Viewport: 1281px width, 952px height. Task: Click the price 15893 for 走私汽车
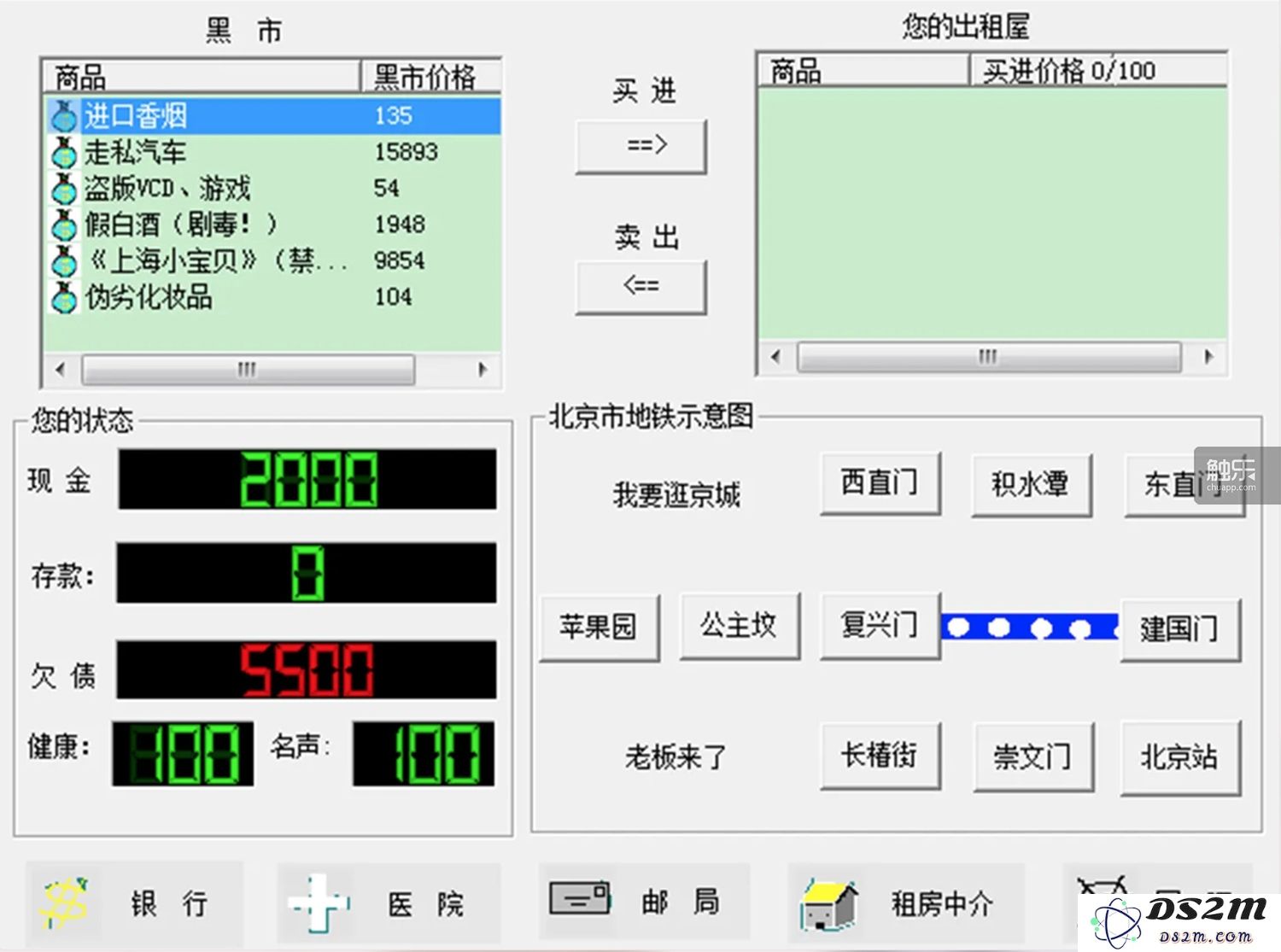[407, 153]
